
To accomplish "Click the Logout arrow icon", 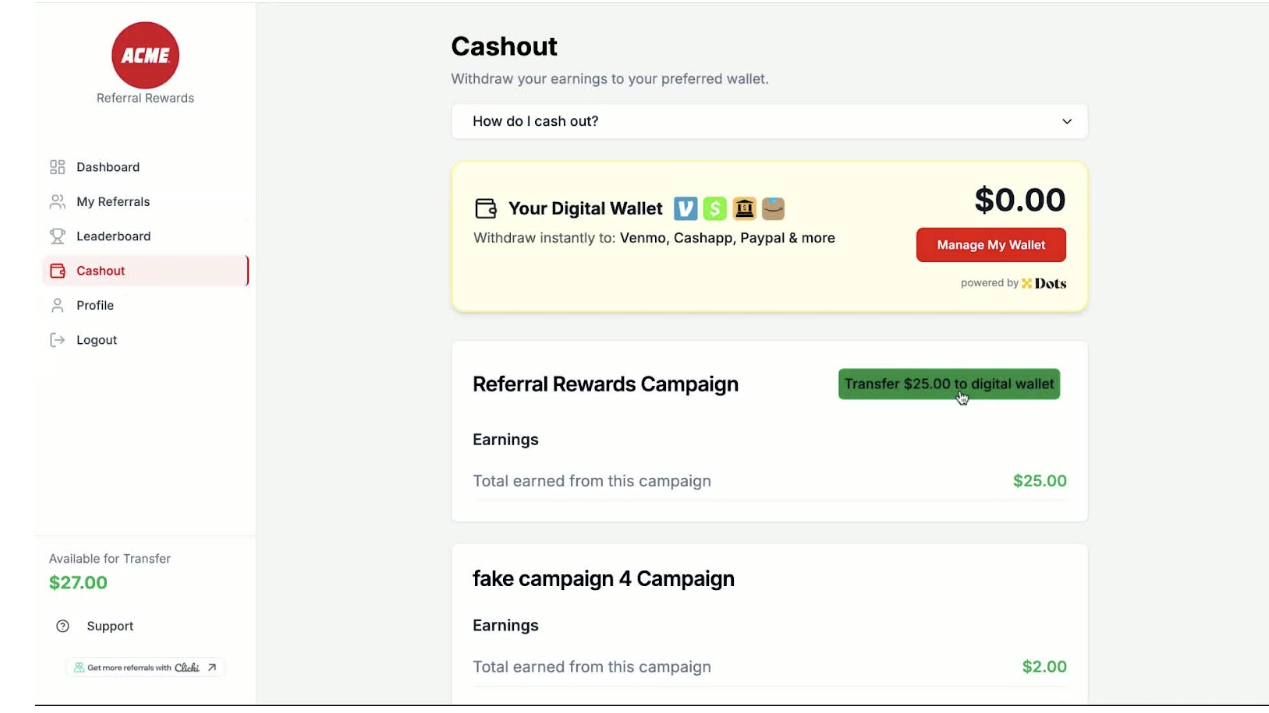I will [58, 340].
